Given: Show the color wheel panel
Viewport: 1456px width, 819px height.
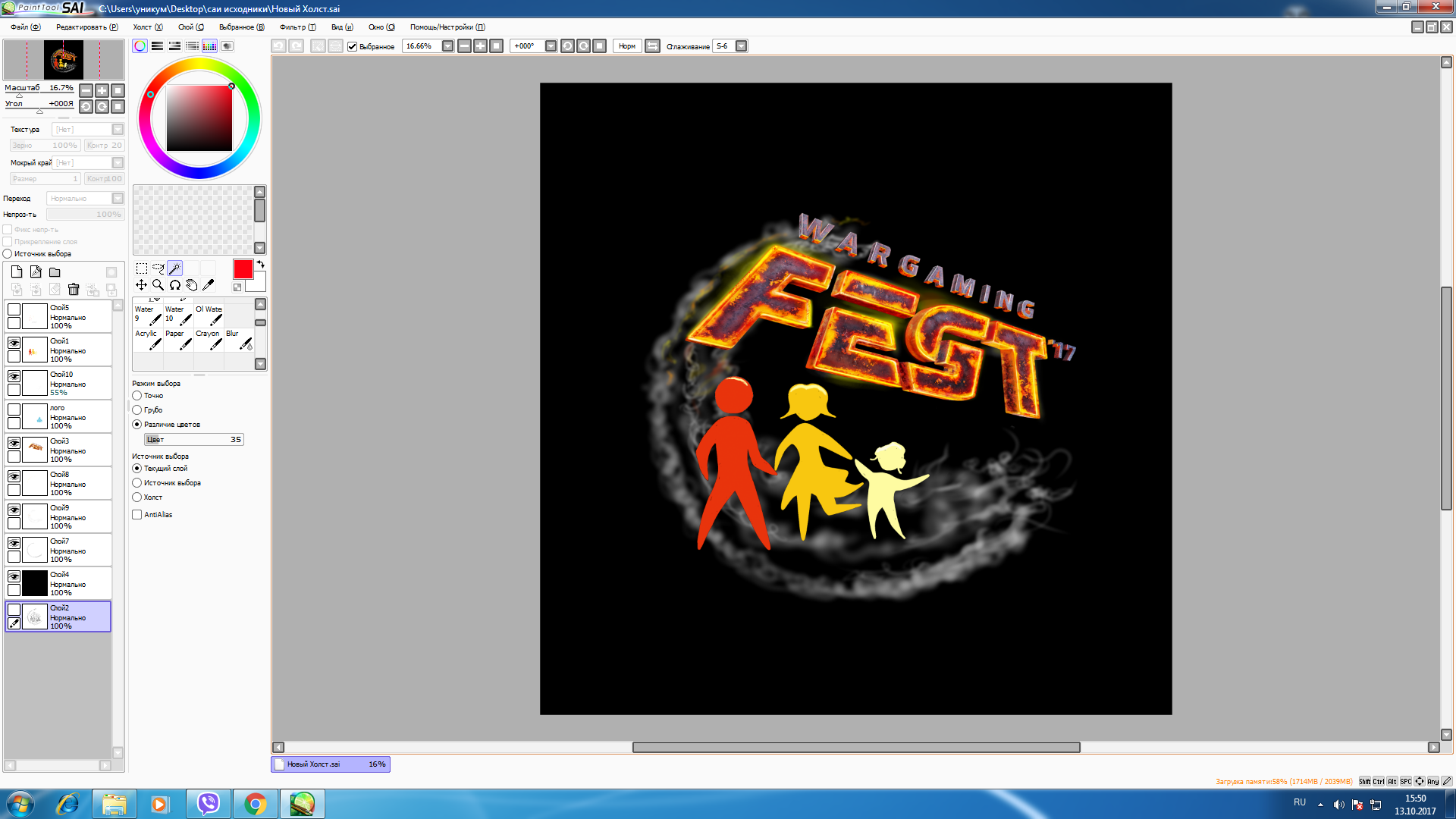Looking at the screenshot, I should click(140, 46).
